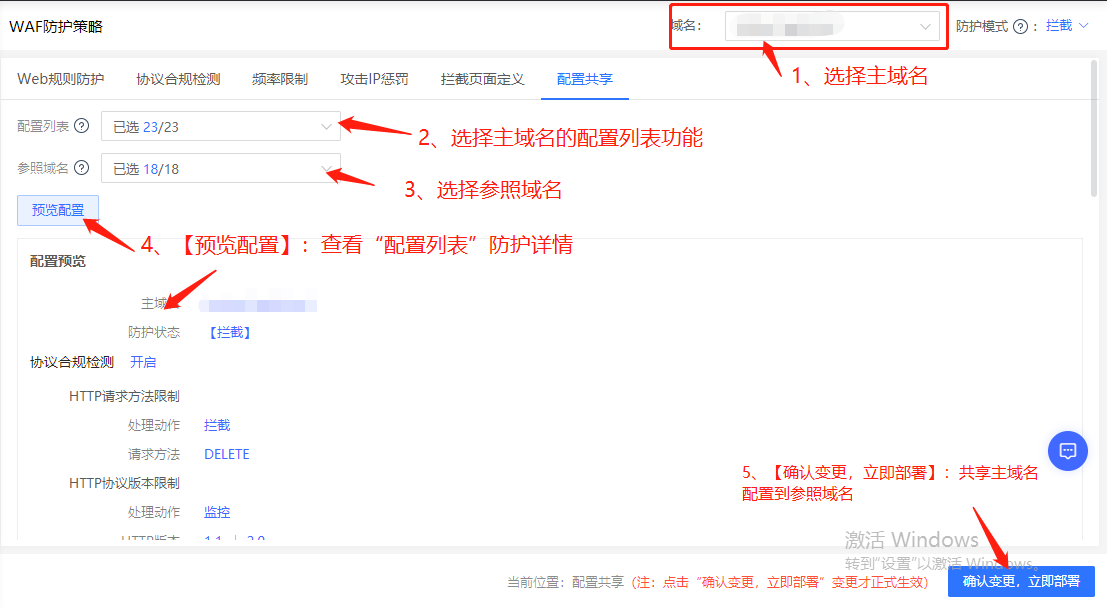Screen dimensions: 1107x608
Task: Click the HTTP请求方法限制 label
Action: coord(124,396)
